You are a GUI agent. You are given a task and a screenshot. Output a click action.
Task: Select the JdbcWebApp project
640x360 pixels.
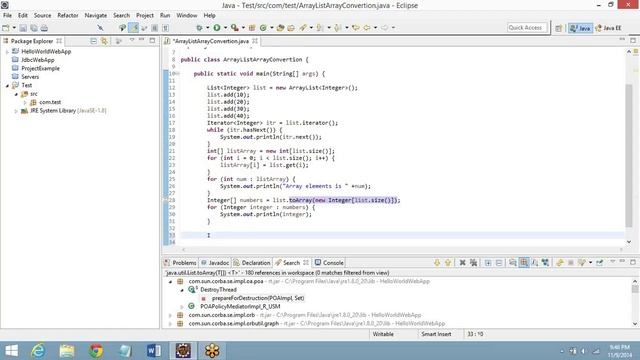tap(38, 60)
